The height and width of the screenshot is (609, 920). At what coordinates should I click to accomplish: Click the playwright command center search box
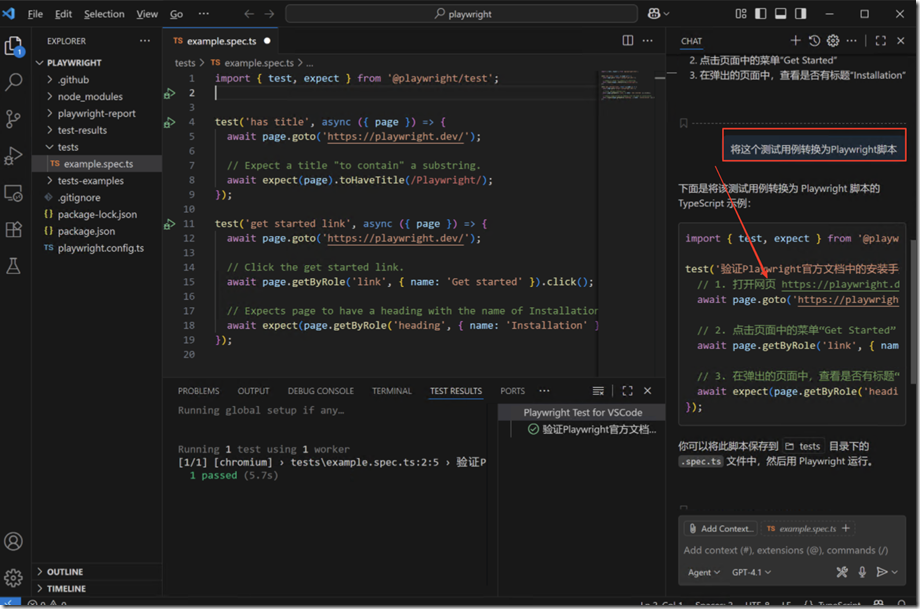pos(461,13)
